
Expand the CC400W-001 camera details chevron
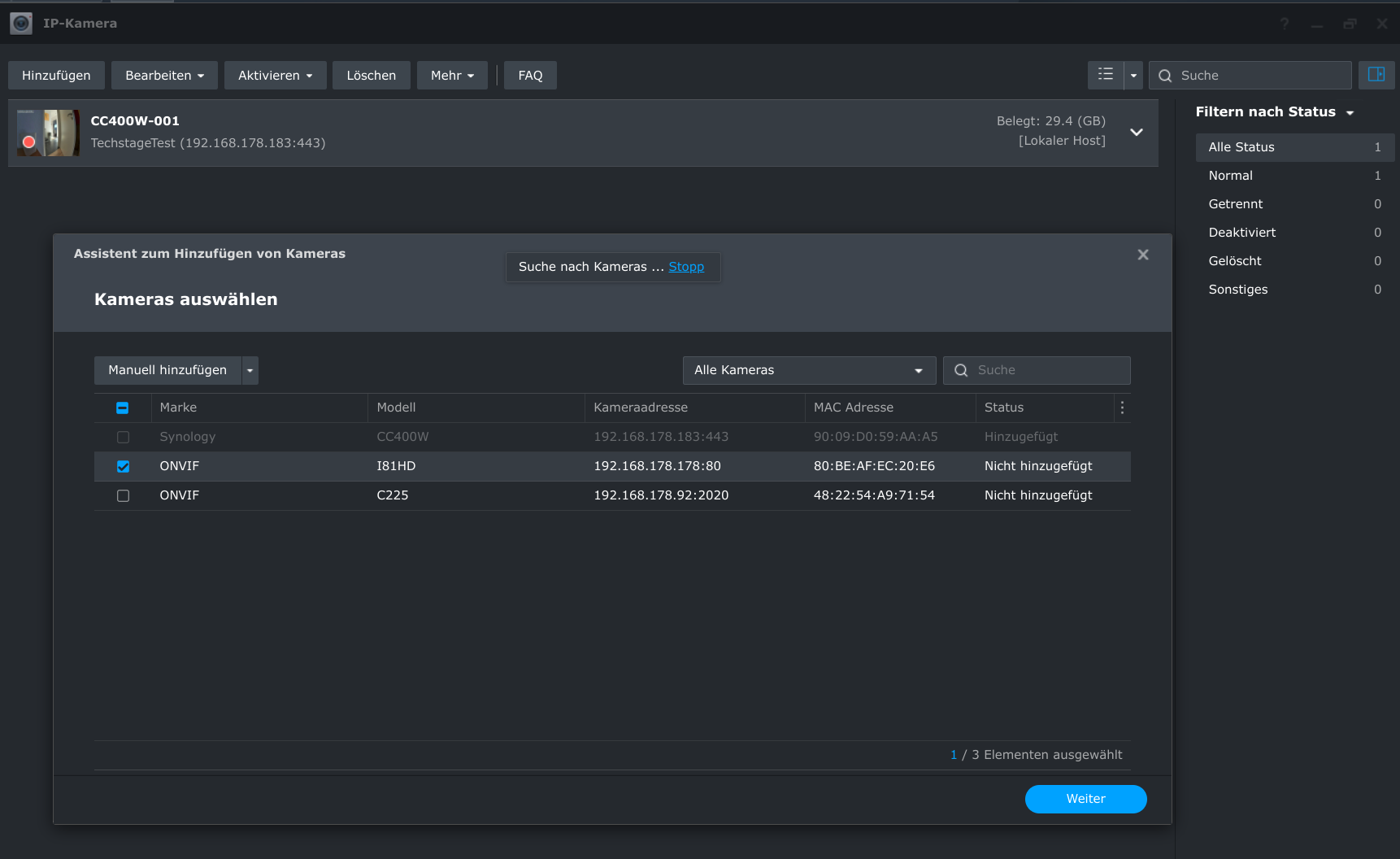coord(1136,133)
